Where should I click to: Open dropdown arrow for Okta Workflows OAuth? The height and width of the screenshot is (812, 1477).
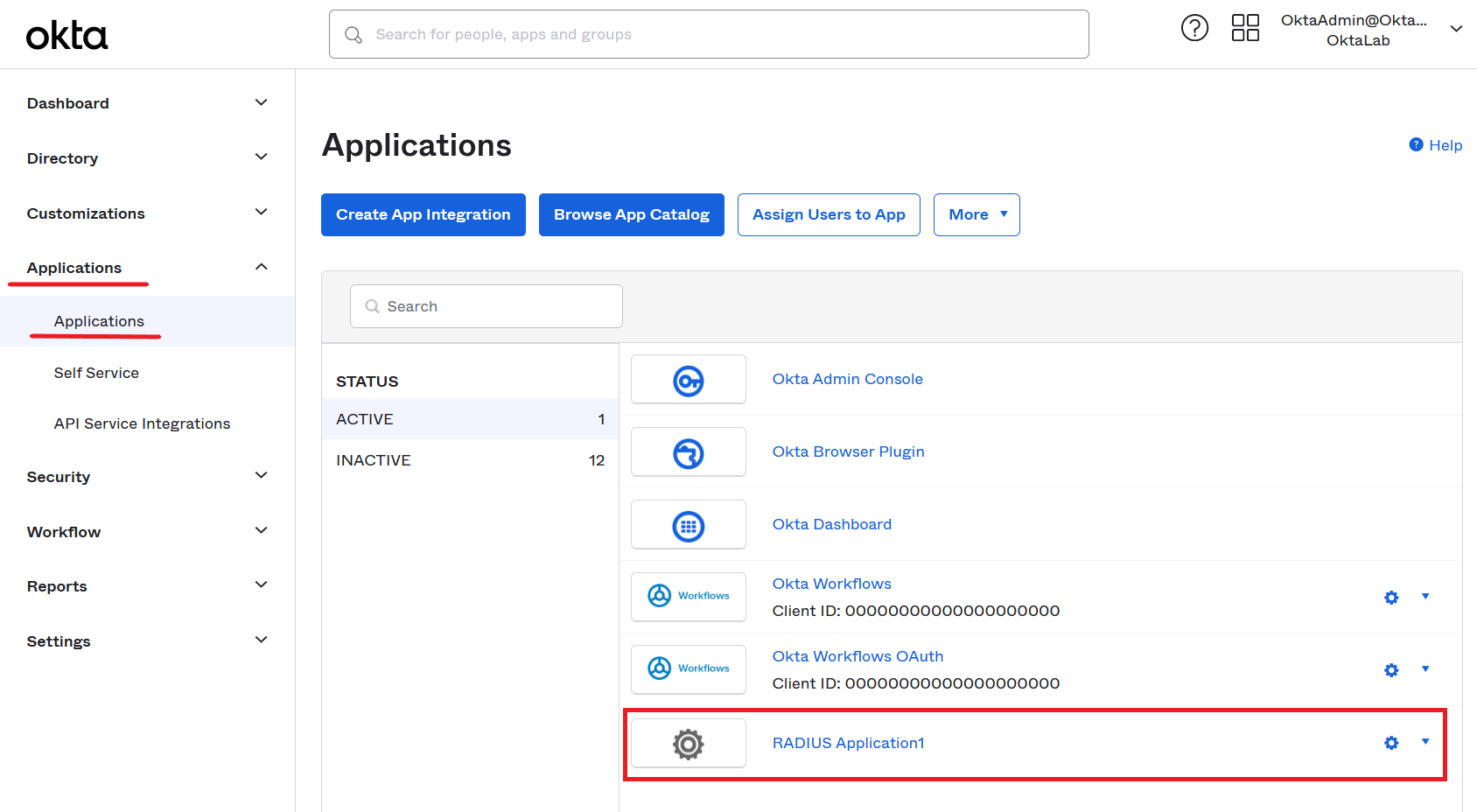pyautogui.click(x=1425, y=669)
